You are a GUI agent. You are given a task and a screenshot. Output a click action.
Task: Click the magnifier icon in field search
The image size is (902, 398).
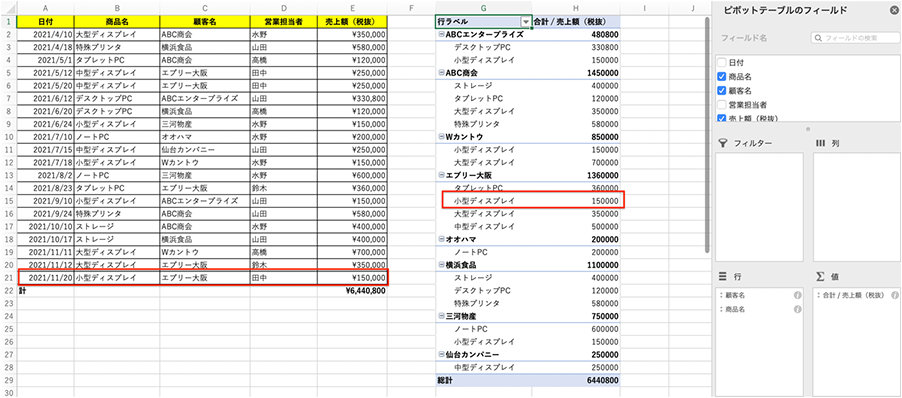(818, 38)
